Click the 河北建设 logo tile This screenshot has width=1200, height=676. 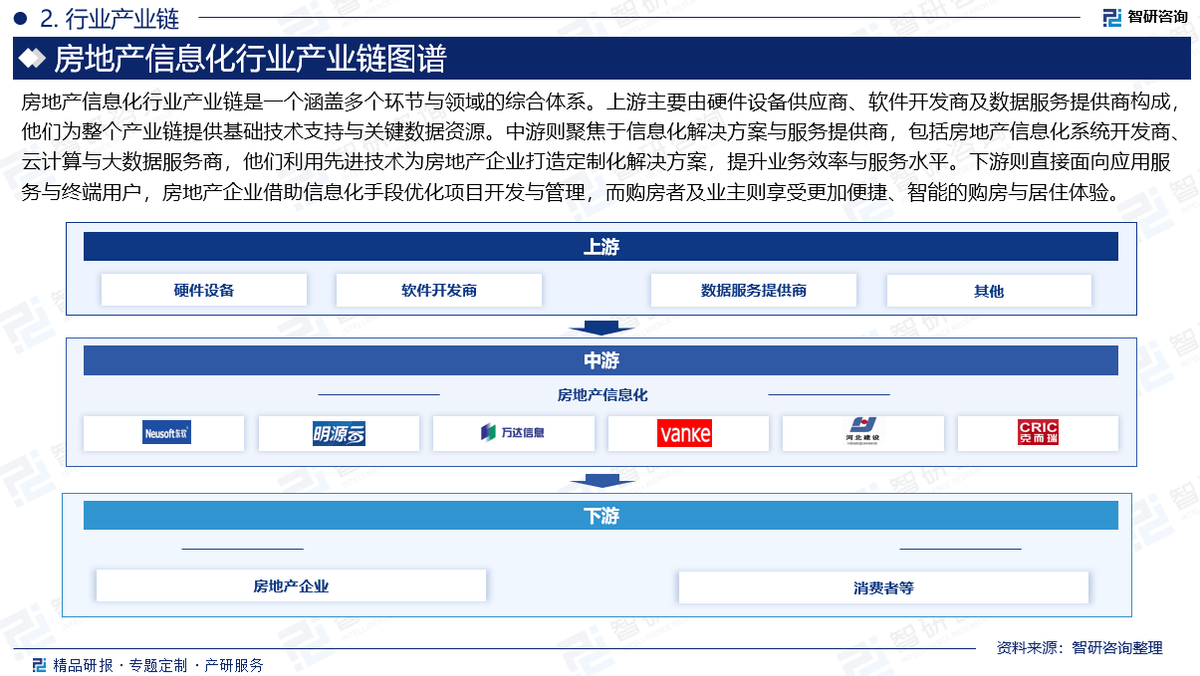point(862,433)
